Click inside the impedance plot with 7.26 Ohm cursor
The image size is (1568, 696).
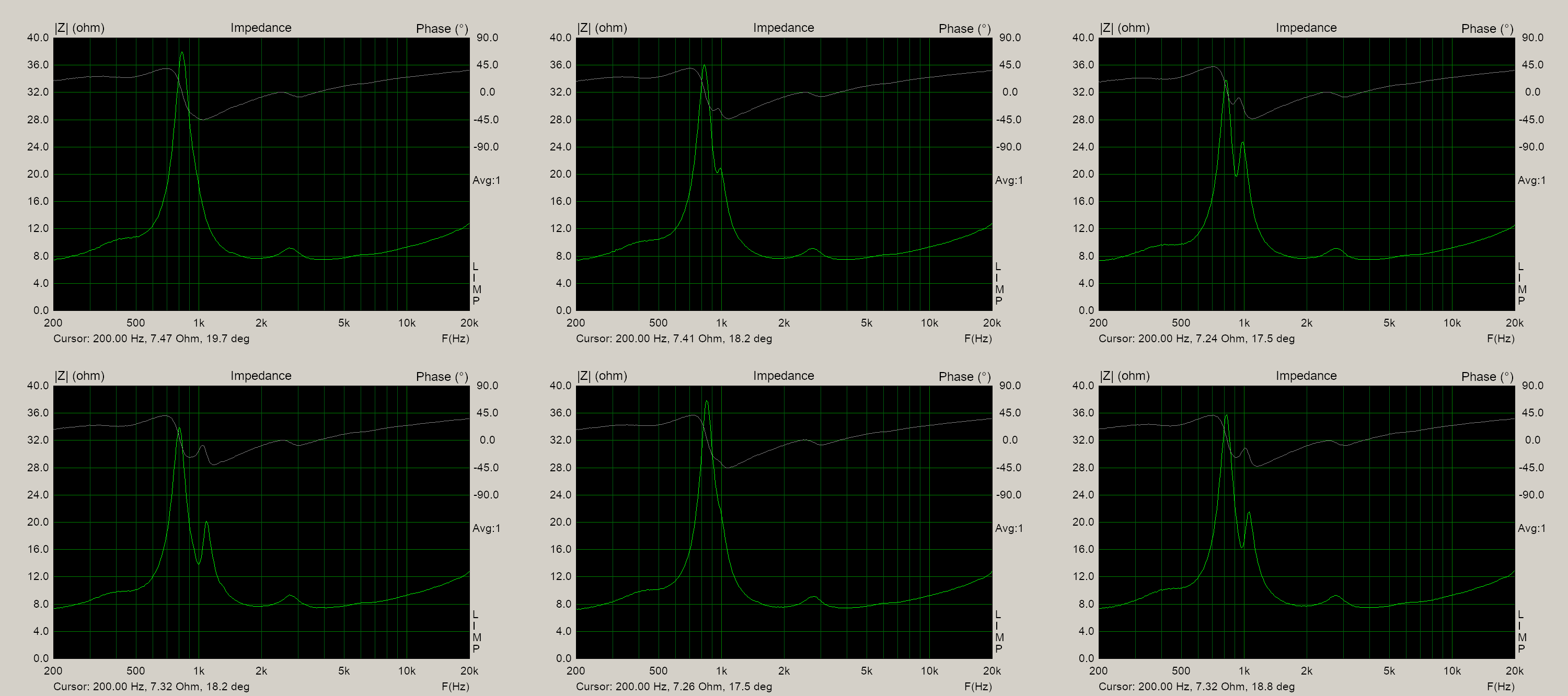point(784,522)
